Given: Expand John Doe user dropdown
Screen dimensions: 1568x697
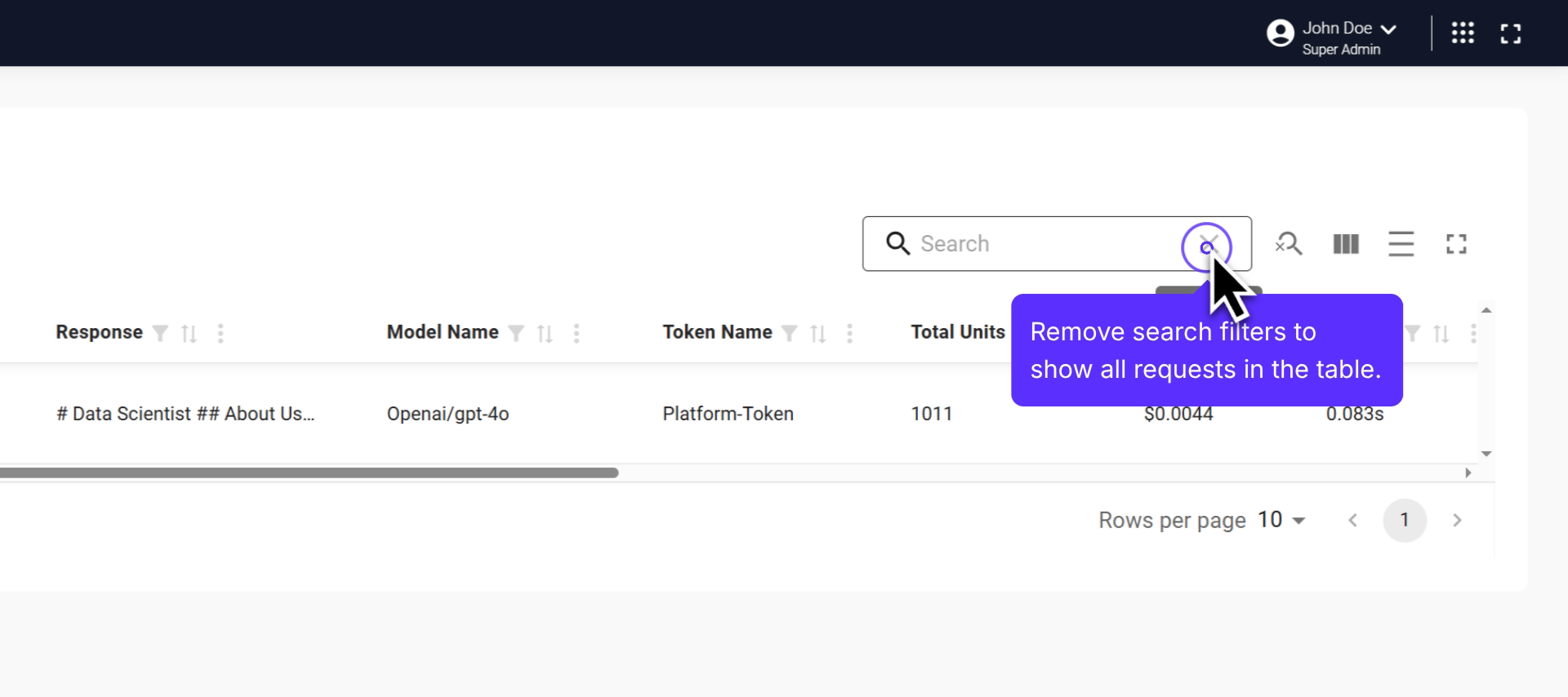Looking at the screenshot, I should pyautogui.click(x=1388, y=29).
